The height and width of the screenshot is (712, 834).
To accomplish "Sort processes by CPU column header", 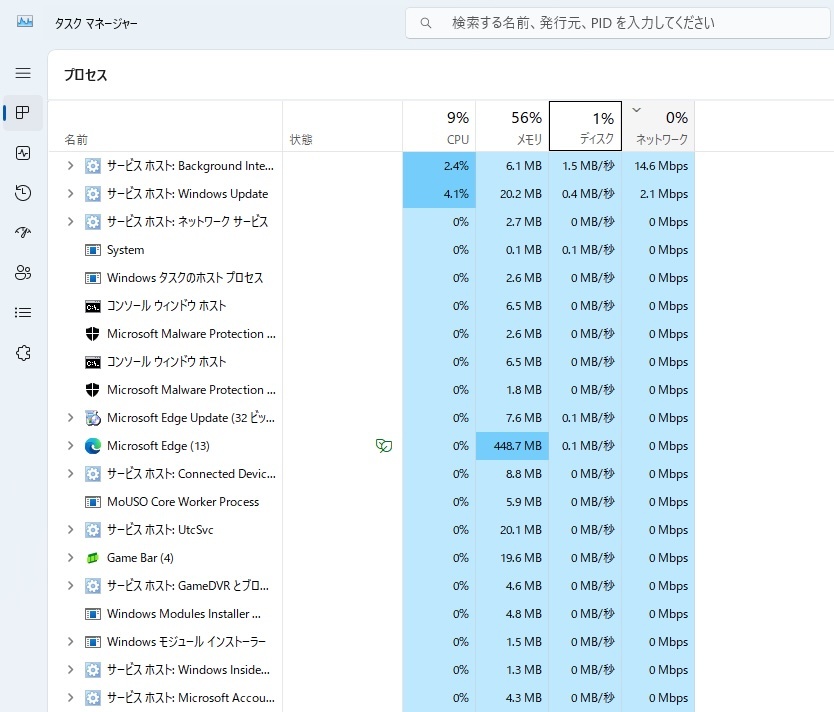I will tap(439, 127).
